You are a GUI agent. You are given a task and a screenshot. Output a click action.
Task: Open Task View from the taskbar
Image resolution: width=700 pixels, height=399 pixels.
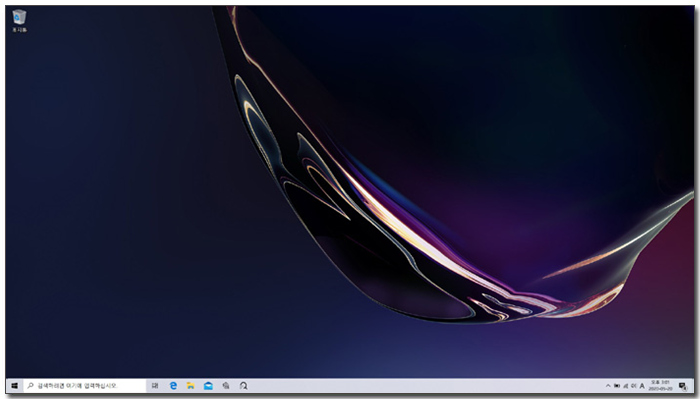click(155, 386)
